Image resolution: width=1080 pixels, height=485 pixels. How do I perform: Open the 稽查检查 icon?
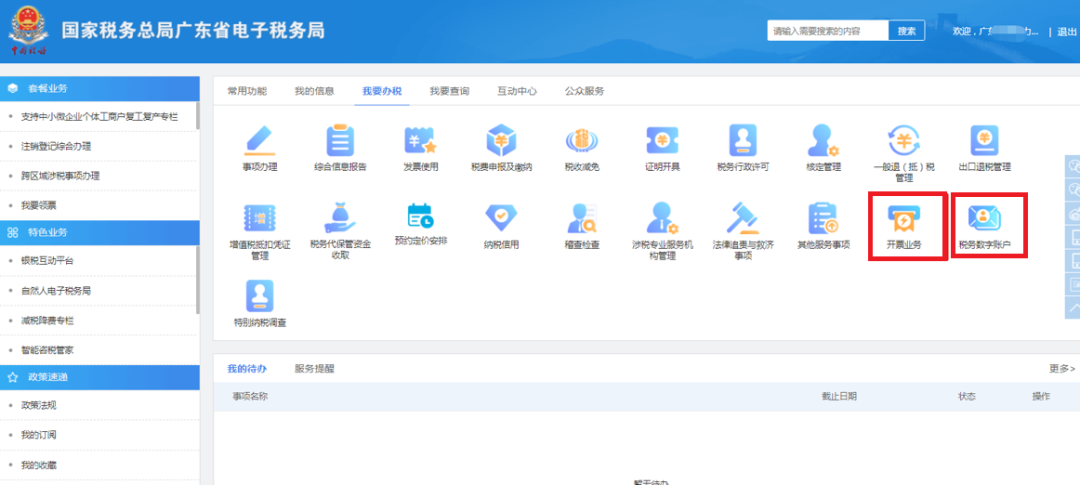(x=582, y=218)
